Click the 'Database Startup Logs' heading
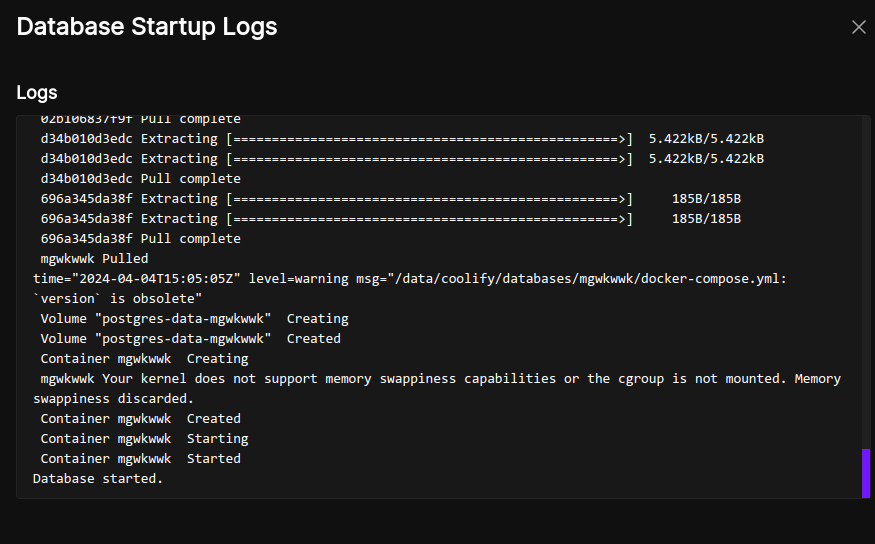Image resolution: width=875 pixels, height=544 pixels. pyautogui.click(x=147, y=27)
